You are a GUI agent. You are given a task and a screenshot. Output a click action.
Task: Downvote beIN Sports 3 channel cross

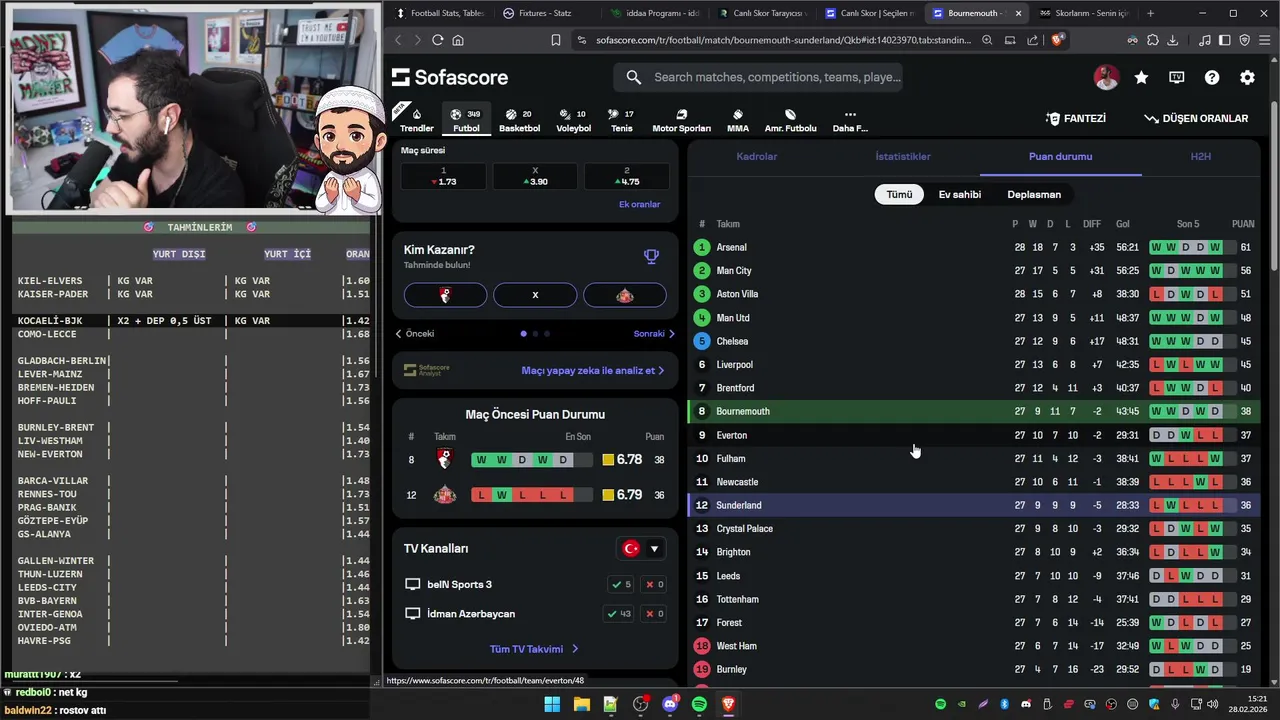point(655,584)
